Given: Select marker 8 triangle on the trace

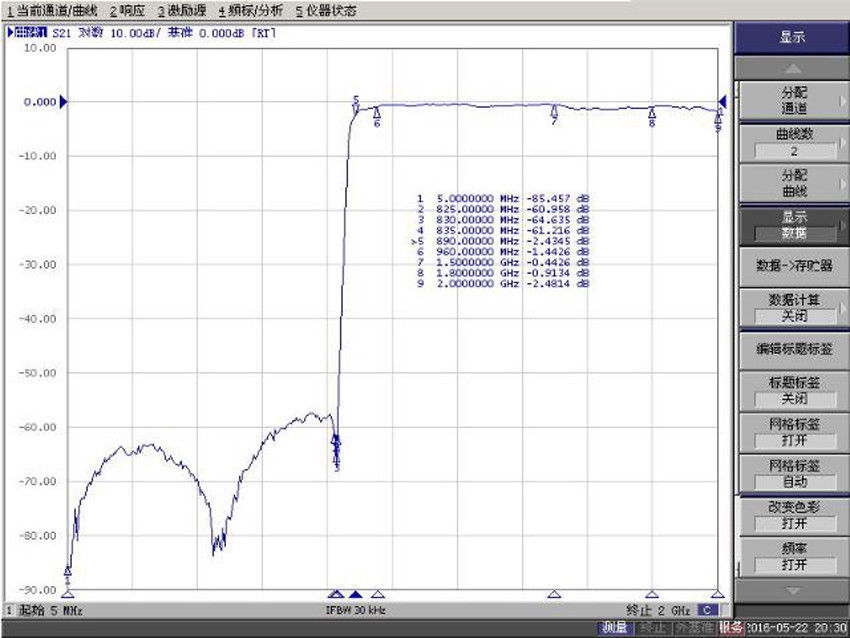Looking at the screenshot, I should pos(652,112).
